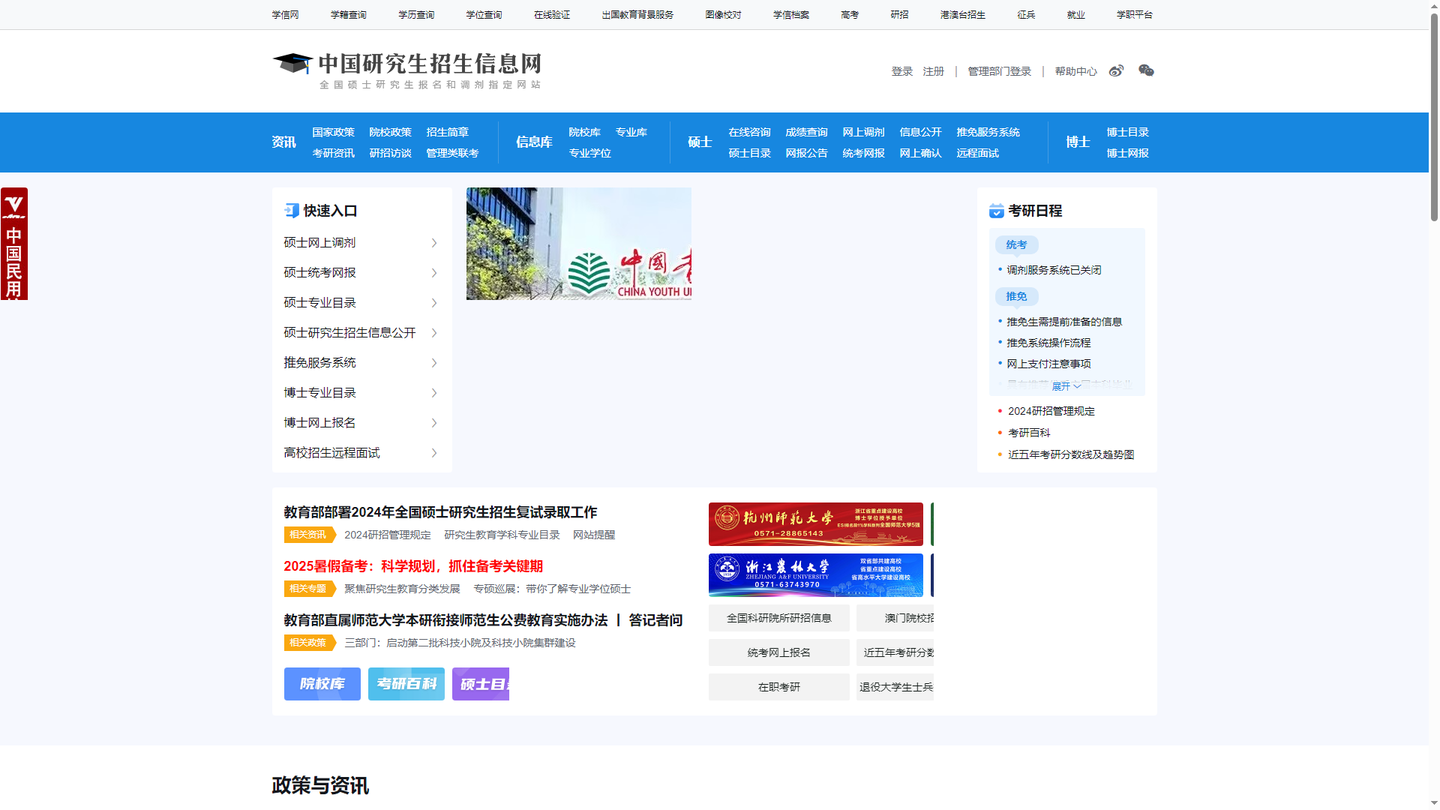The image size is (1440, 810).
Task: Expand the 硕士研究生招生信息公开 arrow
Action: (434, 333)
